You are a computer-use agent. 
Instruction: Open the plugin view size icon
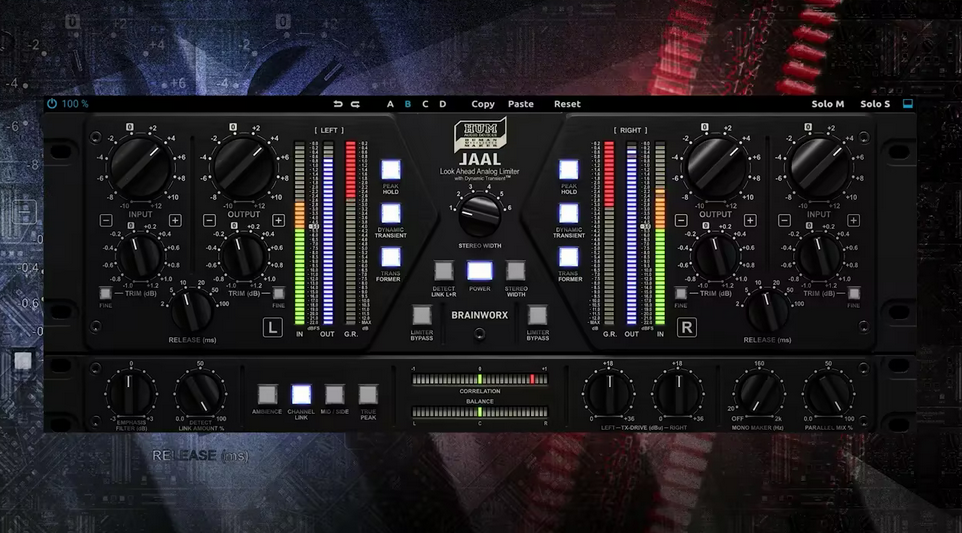click(x=907, y=104)
